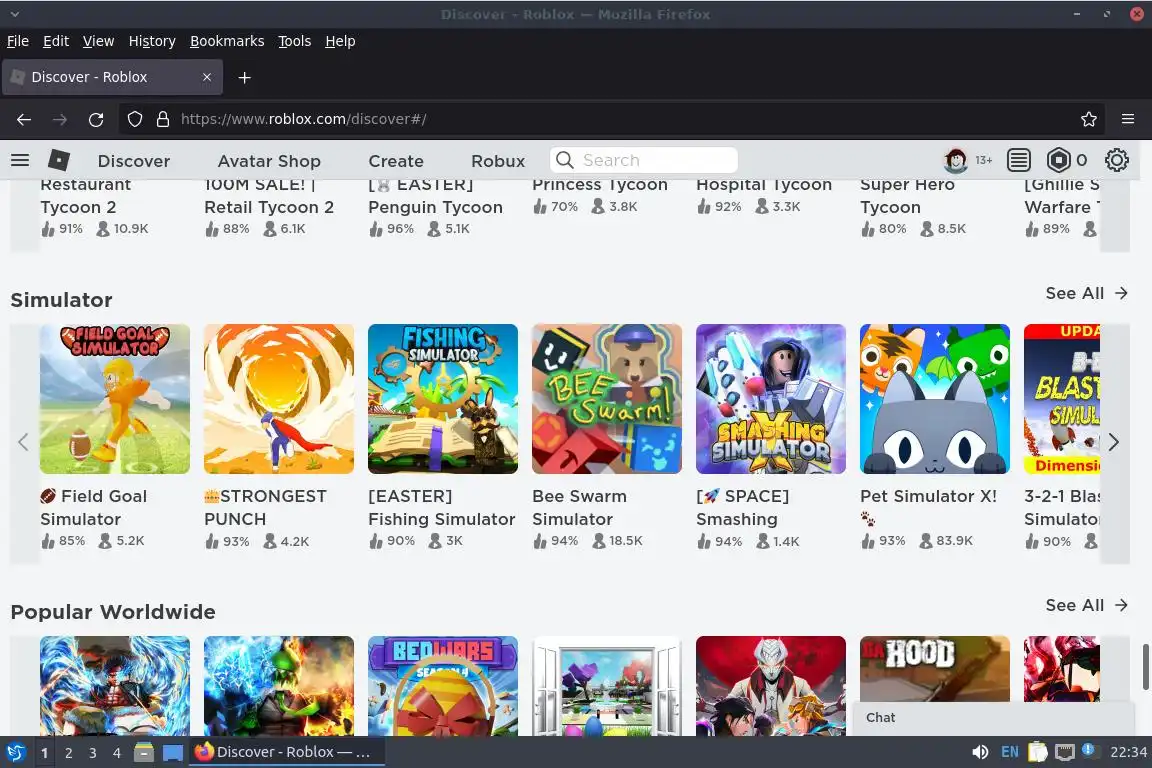Open Pet Simulator X thumbnail
This screenshot has width=1152, height=768.
point(935,399)
